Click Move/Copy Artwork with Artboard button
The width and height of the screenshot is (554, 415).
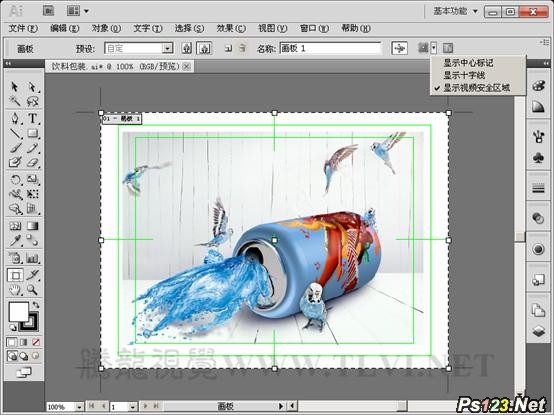[x=400, y=48]
